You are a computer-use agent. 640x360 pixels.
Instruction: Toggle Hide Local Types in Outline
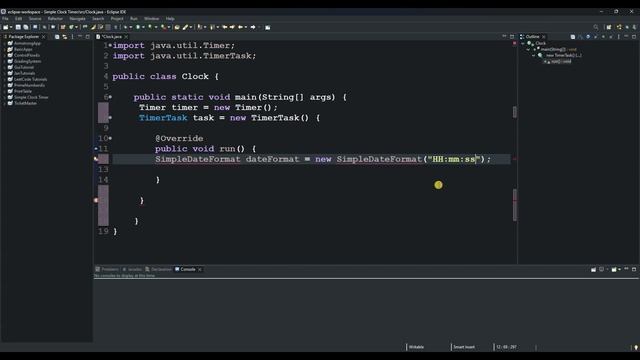pyautogui.click(x=611, y=37)
